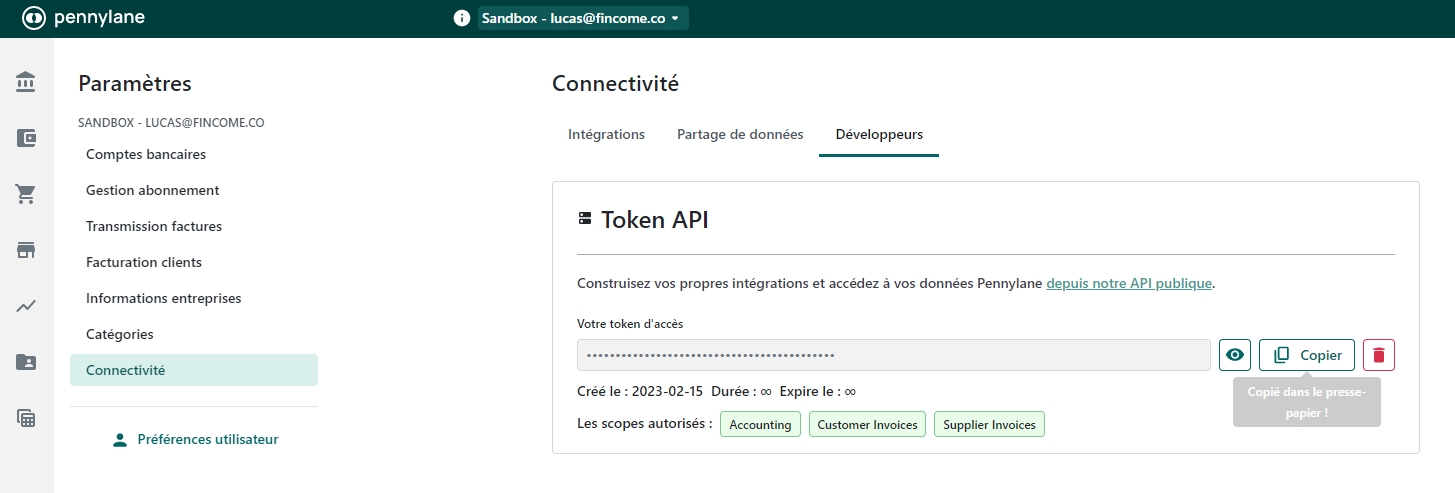Open the table grid sidebar icon
This screenshot has height=493, width=1455.
pos(26,418)
